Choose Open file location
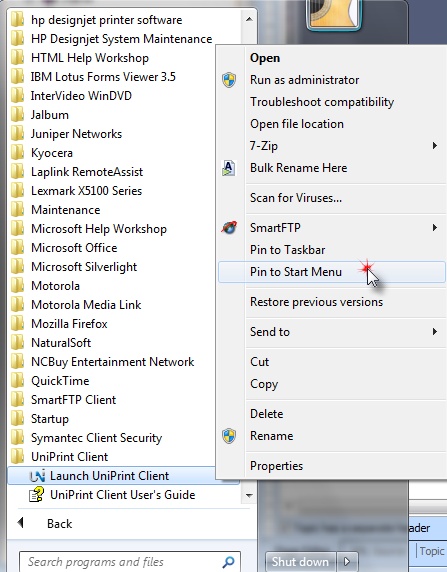 pos(297,124)
